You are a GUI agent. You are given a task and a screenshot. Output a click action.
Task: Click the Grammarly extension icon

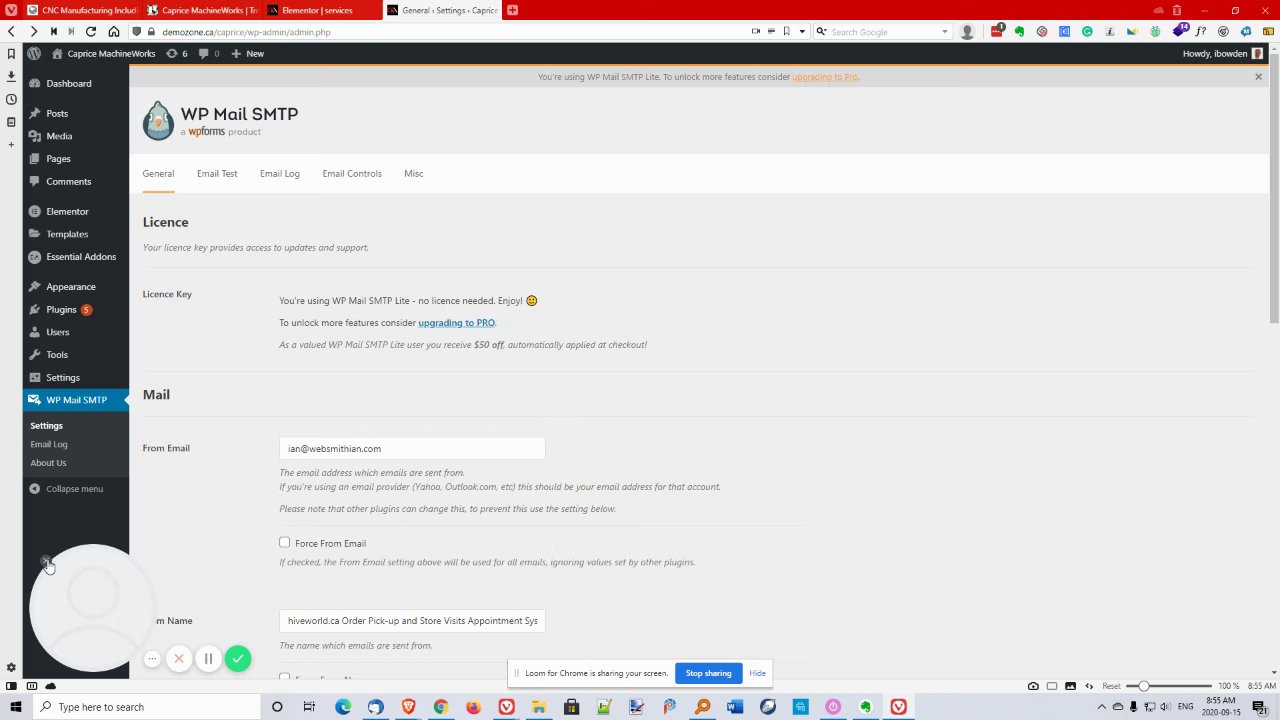click(1087, 31)
